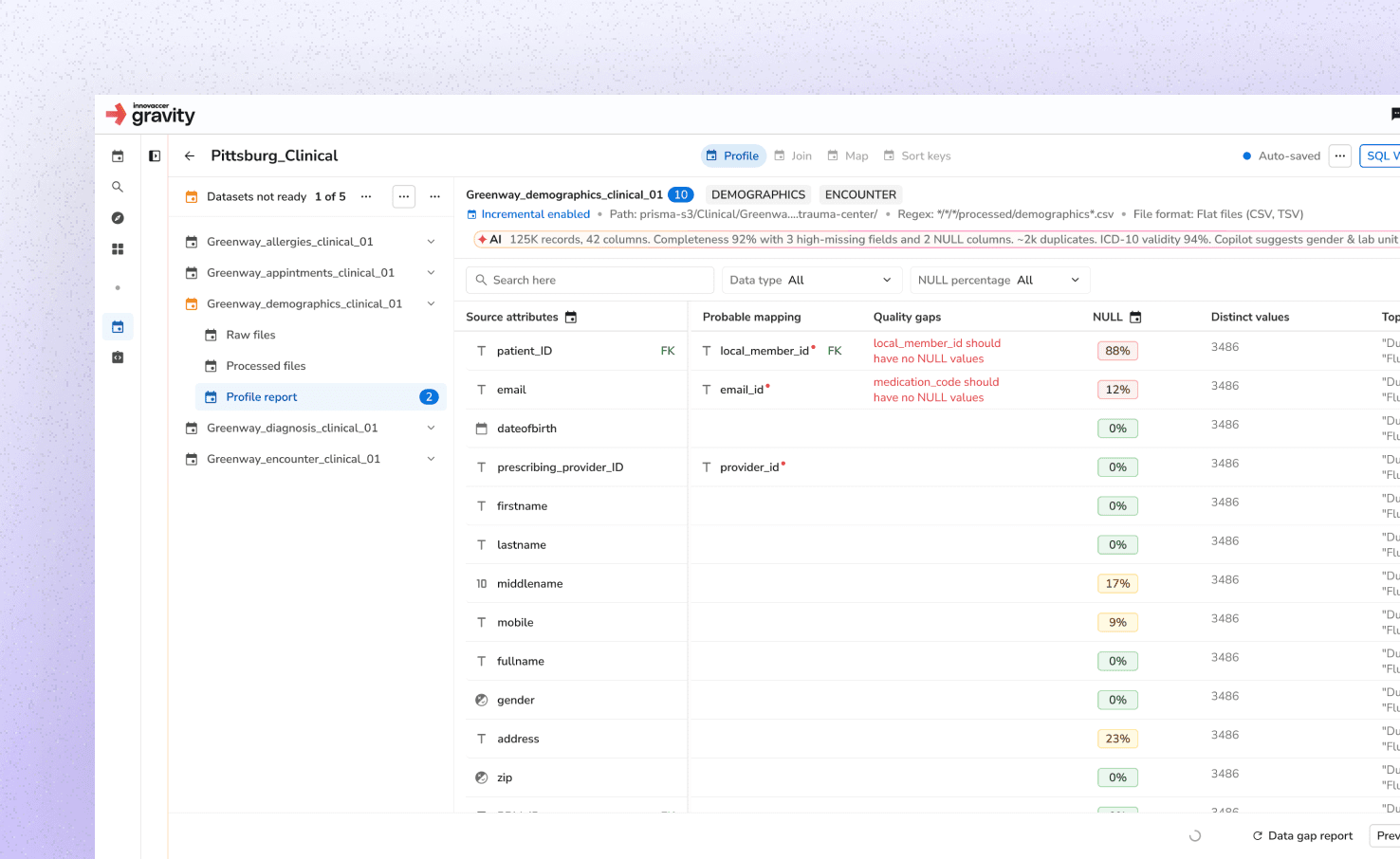This screenshot has height=859, width=1400.
Task: Click the DEMOGRAPHICS tag
Action: pyautogui.click(x=758, y=195)
